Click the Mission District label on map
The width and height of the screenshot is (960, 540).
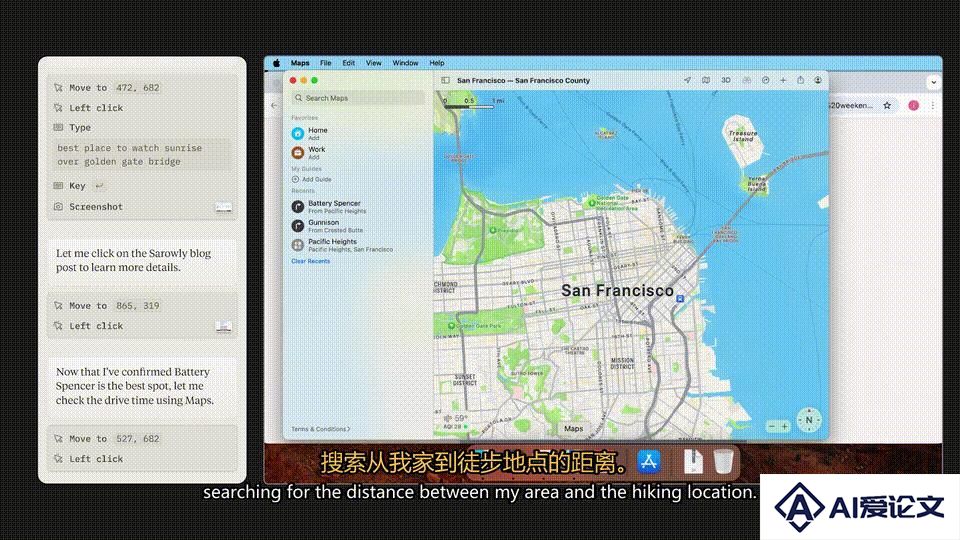click(622, 363)
